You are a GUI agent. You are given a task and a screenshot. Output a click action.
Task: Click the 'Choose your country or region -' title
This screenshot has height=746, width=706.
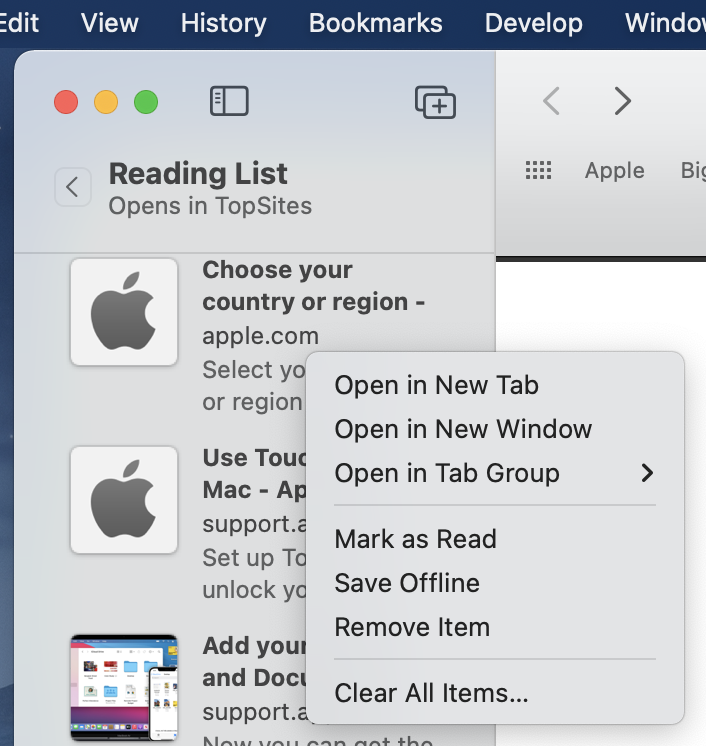click(314, 286)
